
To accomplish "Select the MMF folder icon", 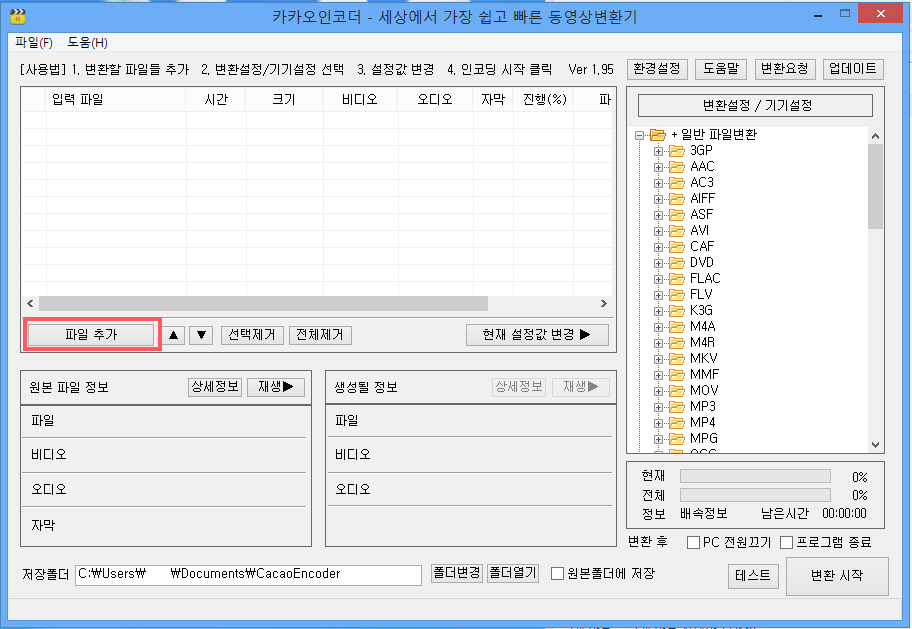I will [x=676, y=375].
